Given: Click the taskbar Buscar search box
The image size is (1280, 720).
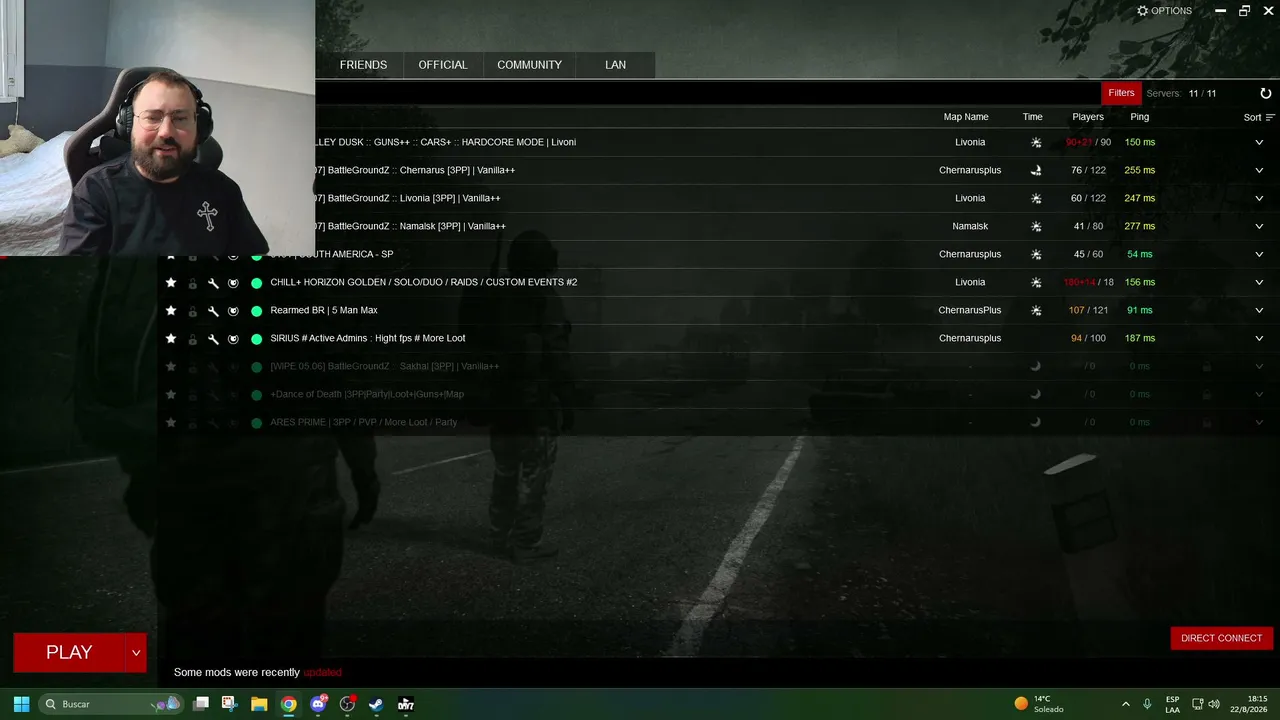Looking at the screenshot, I should [x=111, y=704].
